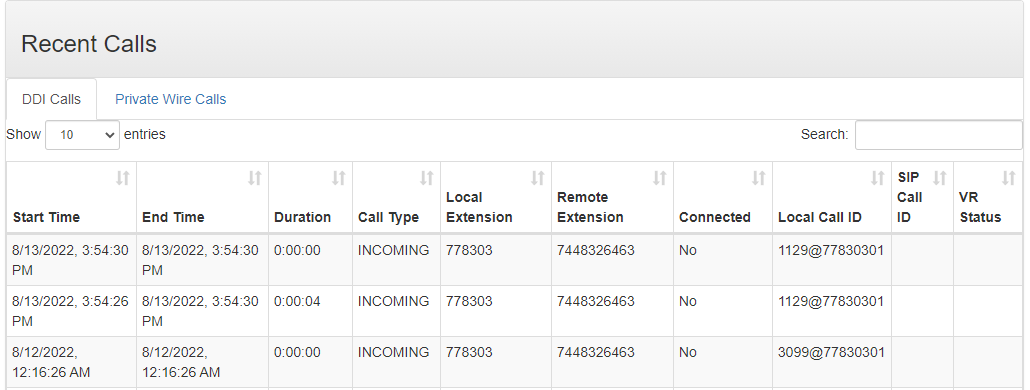The width and height of the screenshot is (1030, 390).
Task: Click the Connected column sort arrows
Action: pos(759,178)
